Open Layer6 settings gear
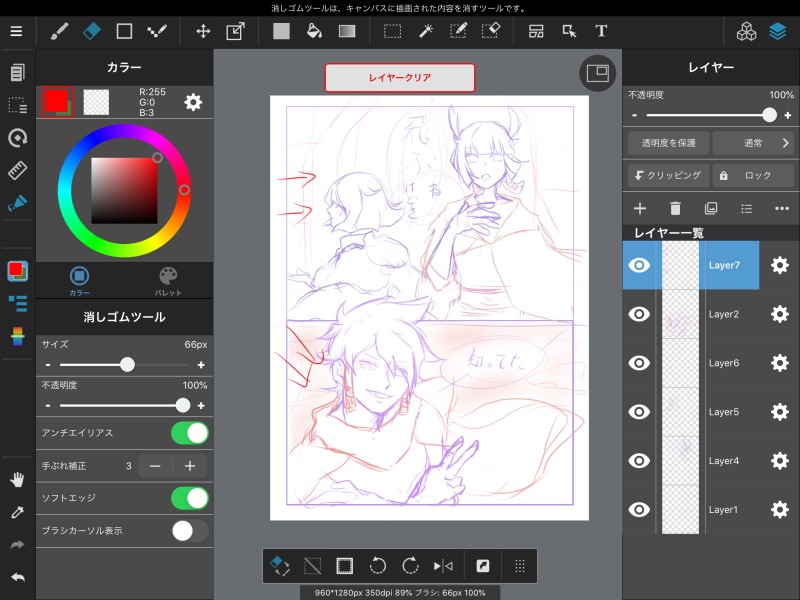Viewport: 800px width, 600px height. point(780,363)
